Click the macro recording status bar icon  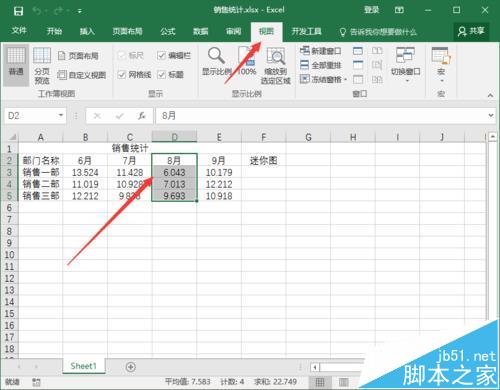pos(36,382)
